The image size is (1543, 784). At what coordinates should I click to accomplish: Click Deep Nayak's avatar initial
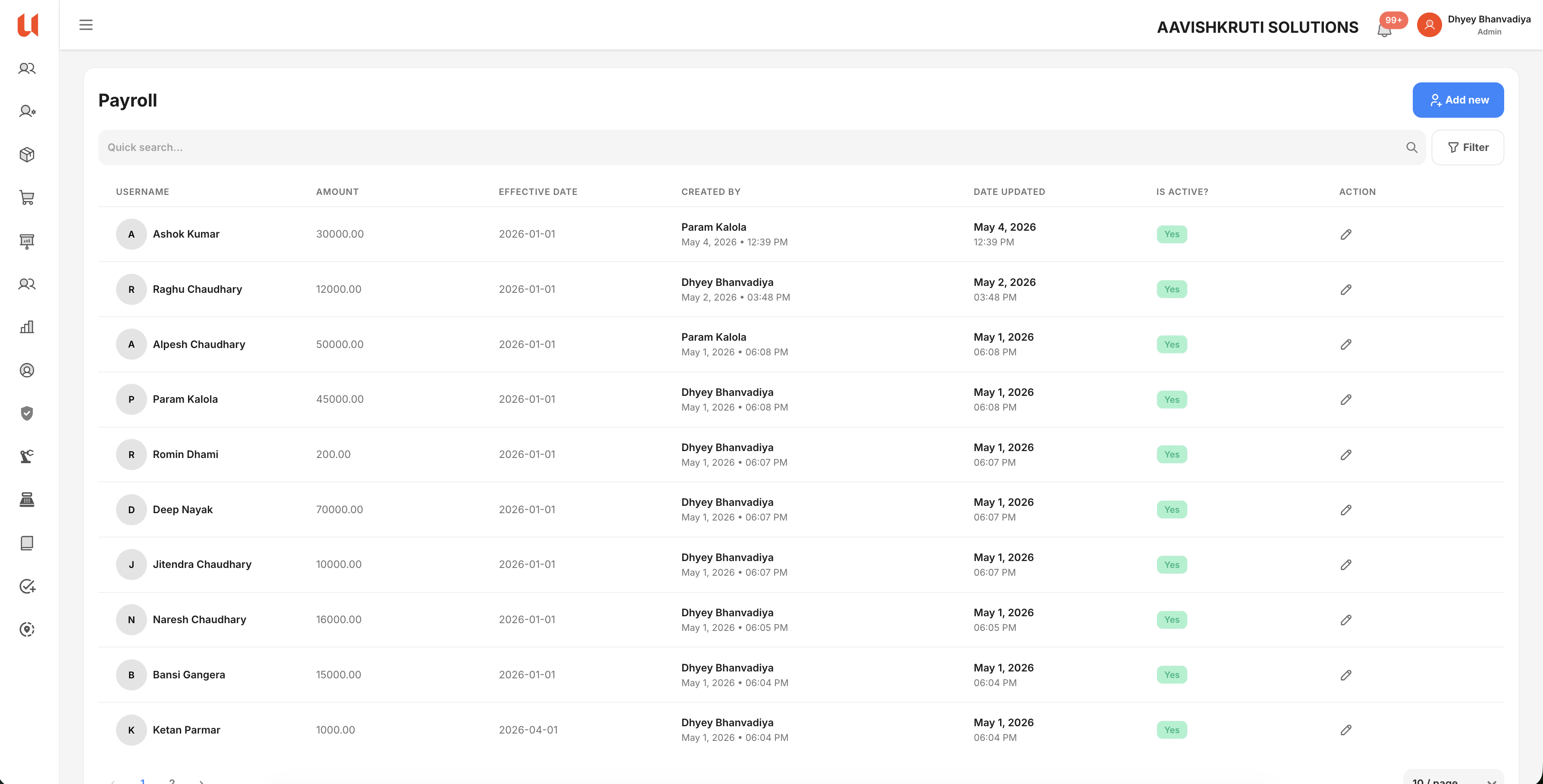pos(131,510)
